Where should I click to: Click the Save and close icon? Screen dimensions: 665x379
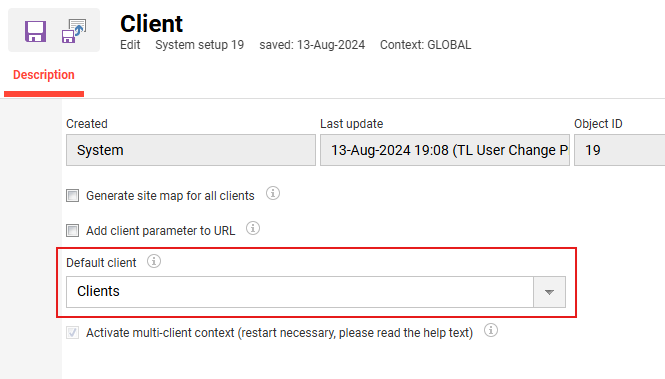coord(74,31)
